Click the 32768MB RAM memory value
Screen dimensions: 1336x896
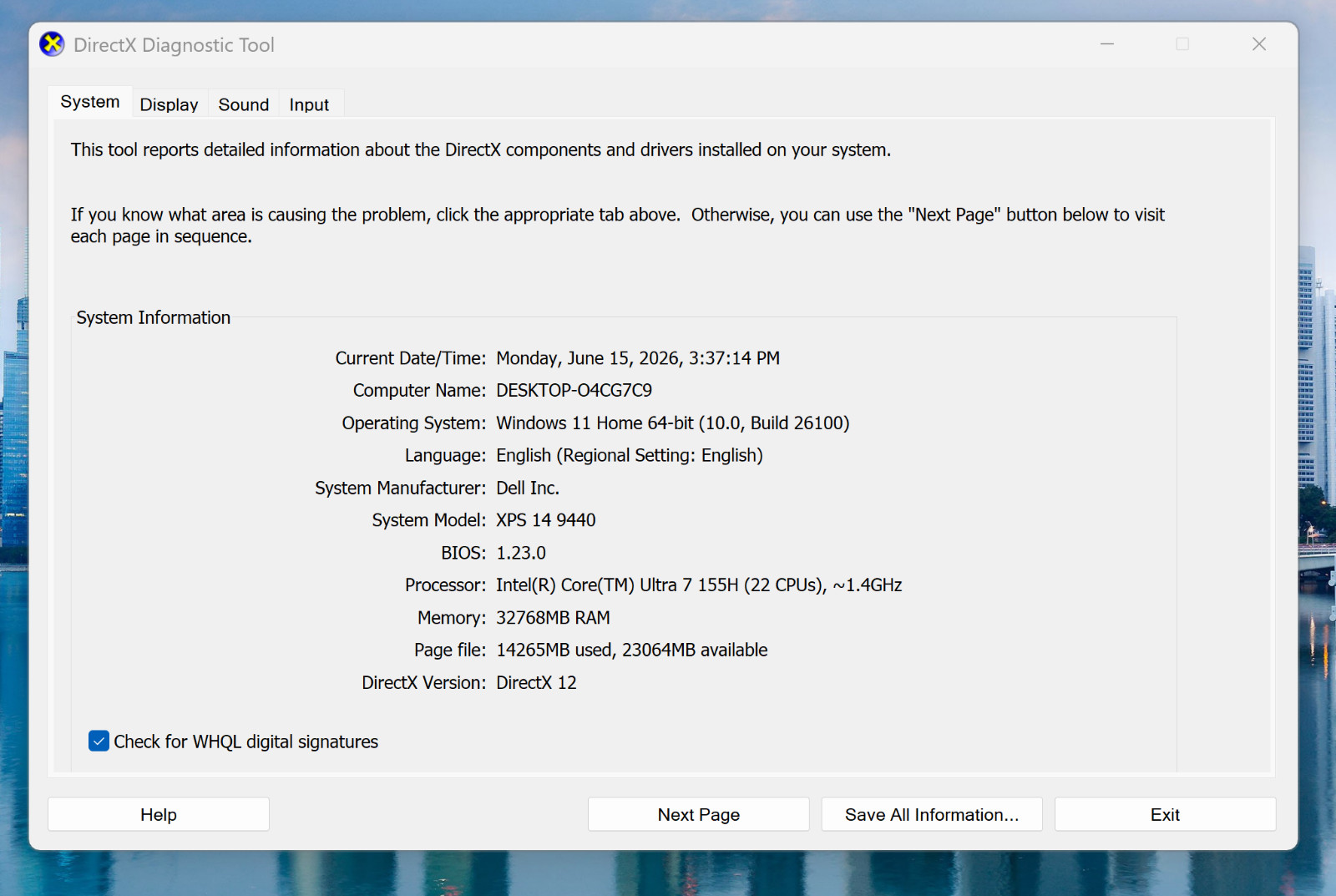(553, 617)
